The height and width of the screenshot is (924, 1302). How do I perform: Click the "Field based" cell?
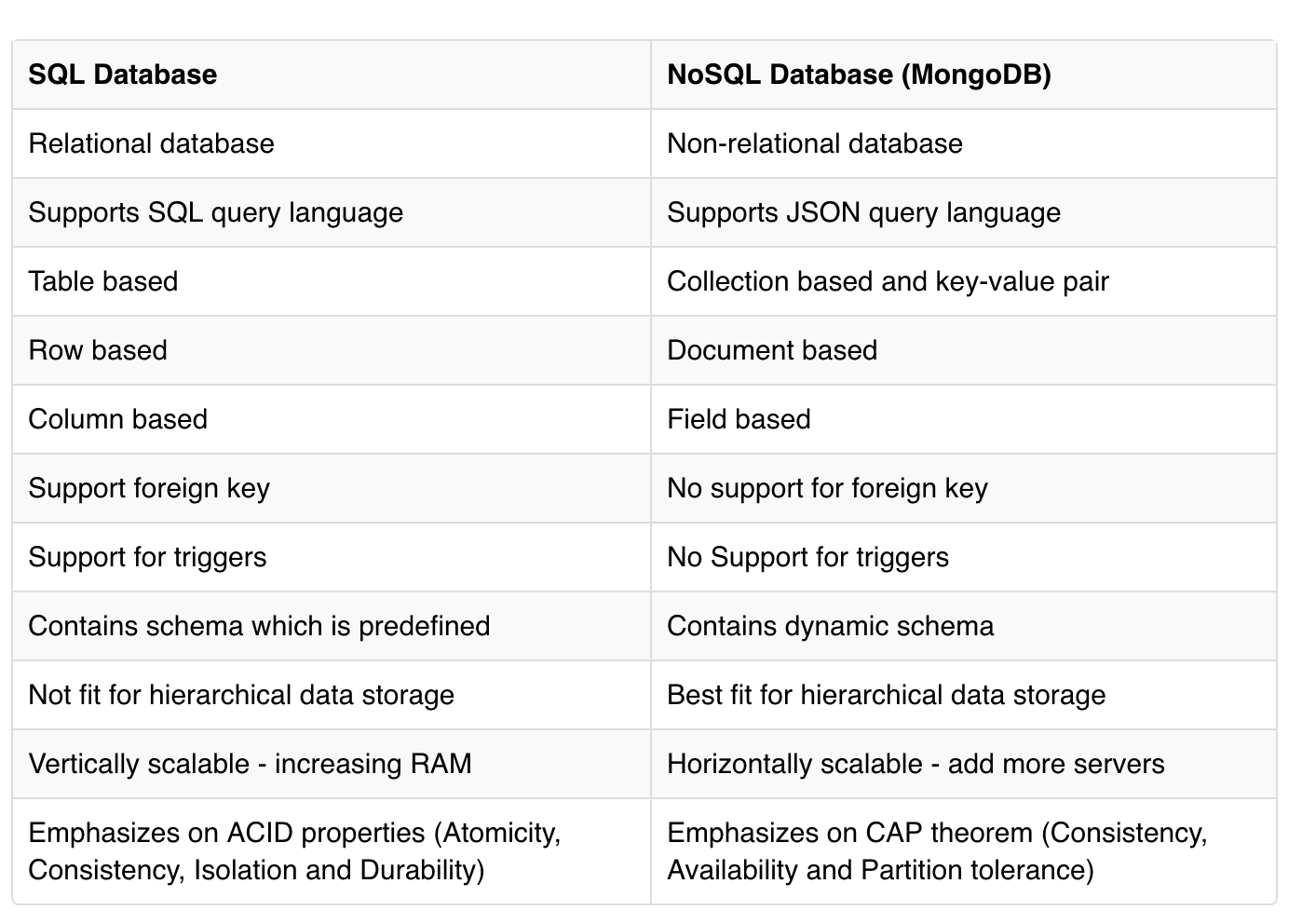(739, 419)
